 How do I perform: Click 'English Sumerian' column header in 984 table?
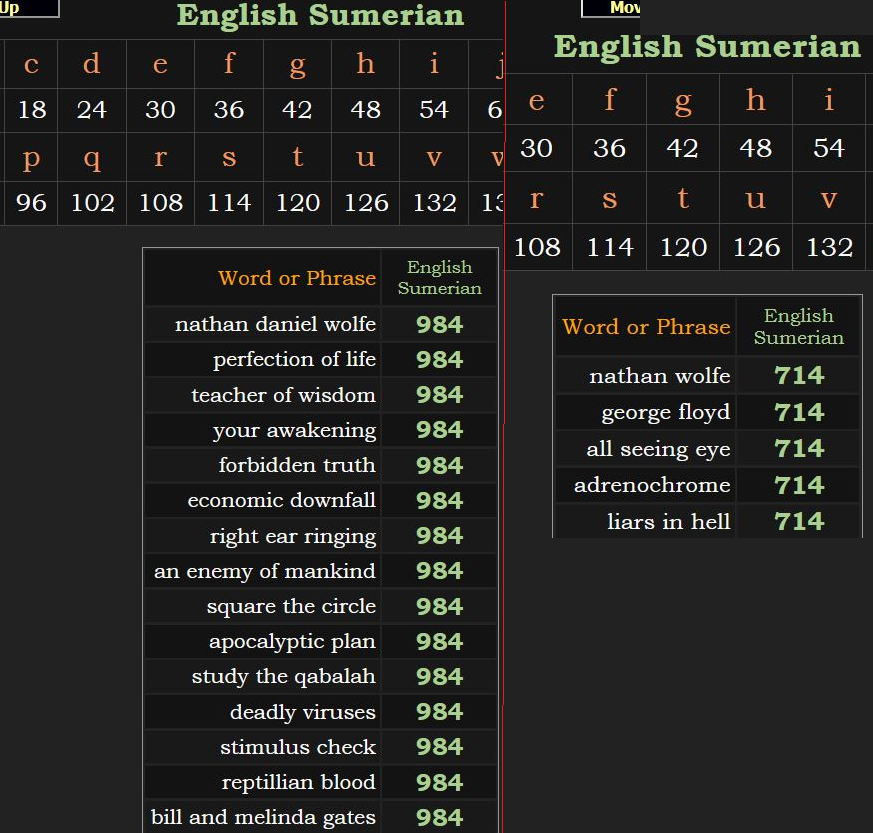tap(440, 277)
